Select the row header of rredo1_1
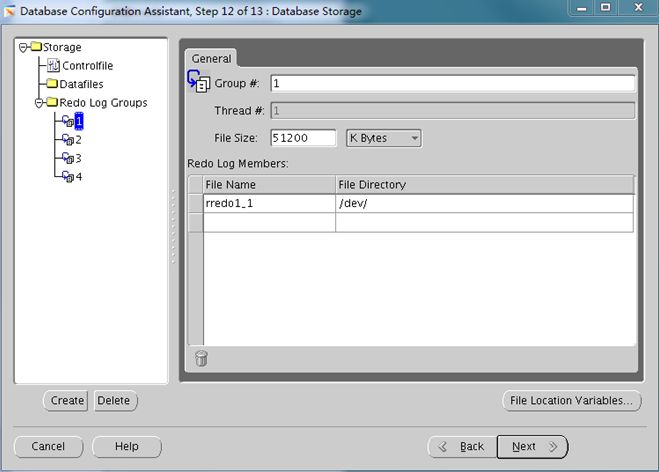The width and height of the screenshot is (659, 472). (x=195, y=203)
